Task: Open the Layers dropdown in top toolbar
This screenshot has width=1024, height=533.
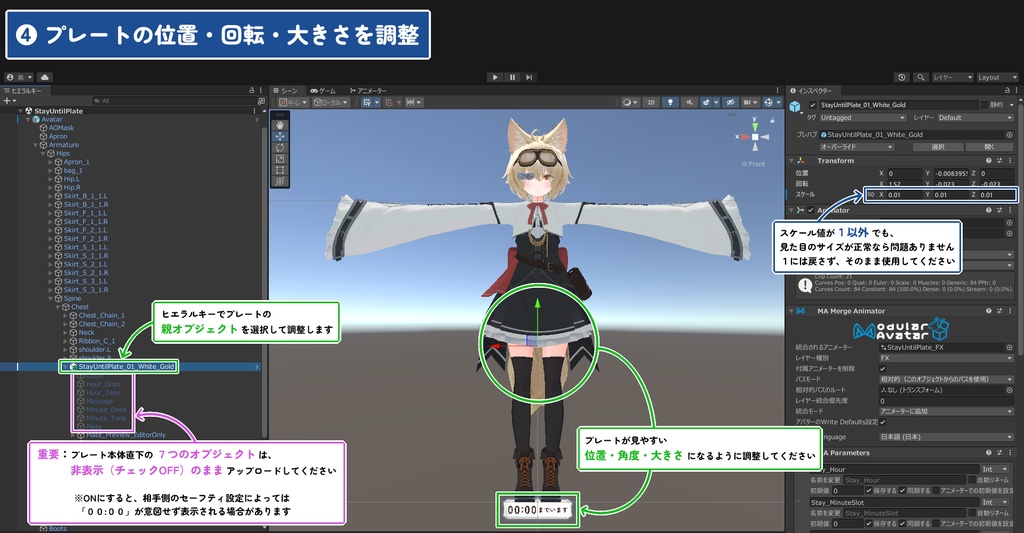Action: click(x=952, y=77)
